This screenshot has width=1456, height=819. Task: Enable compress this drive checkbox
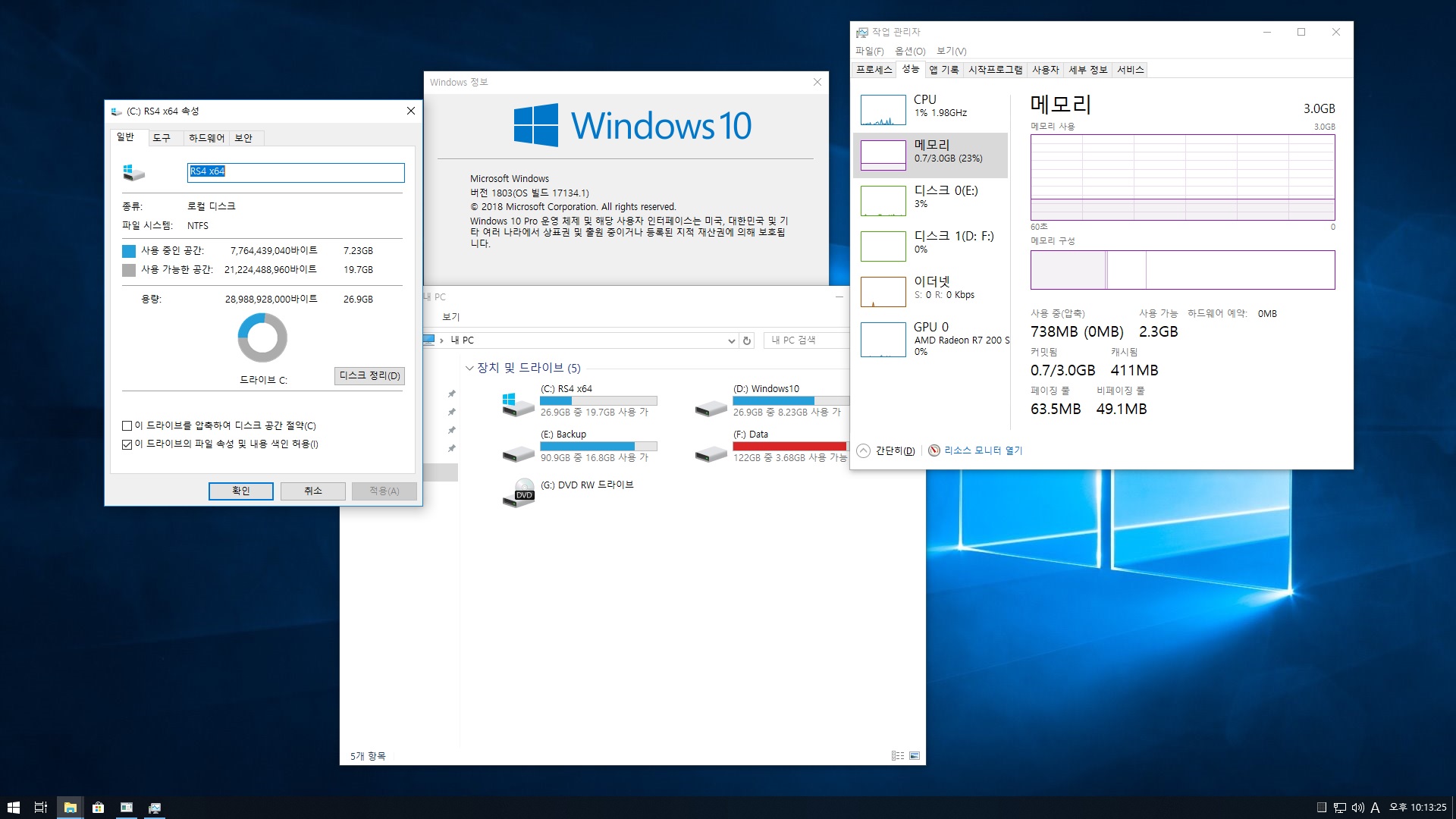(127, 426)
